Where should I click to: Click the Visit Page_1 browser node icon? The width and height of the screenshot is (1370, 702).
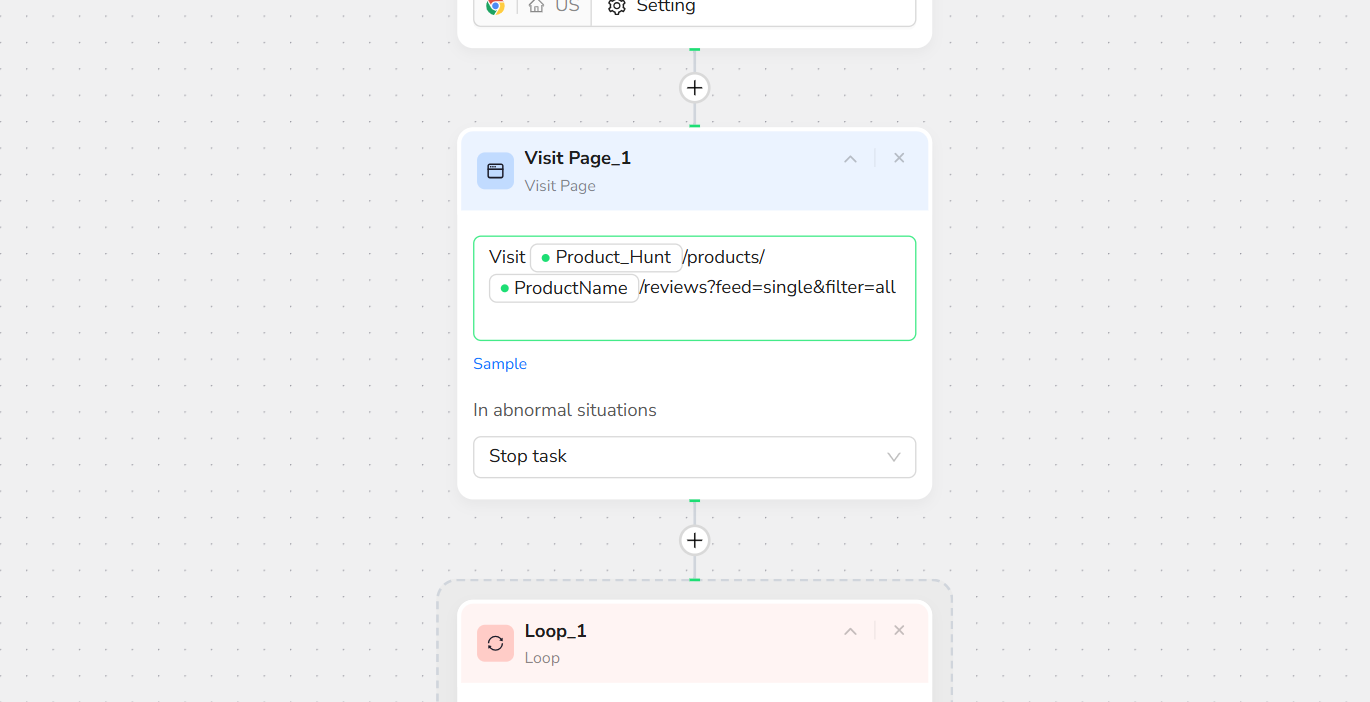point(495,171)
